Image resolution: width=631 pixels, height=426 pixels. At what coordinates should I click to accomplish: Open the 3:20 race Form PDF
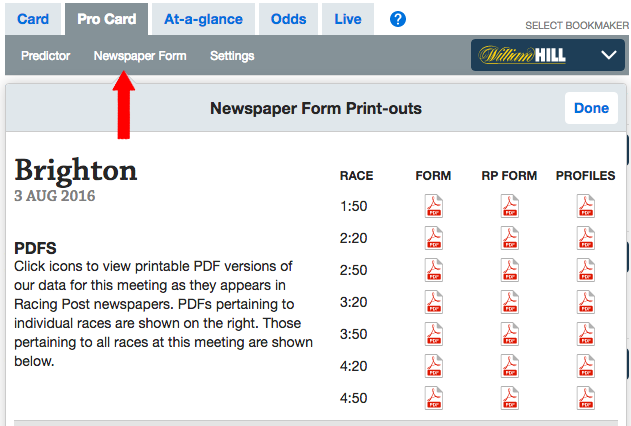pos(434,302)
